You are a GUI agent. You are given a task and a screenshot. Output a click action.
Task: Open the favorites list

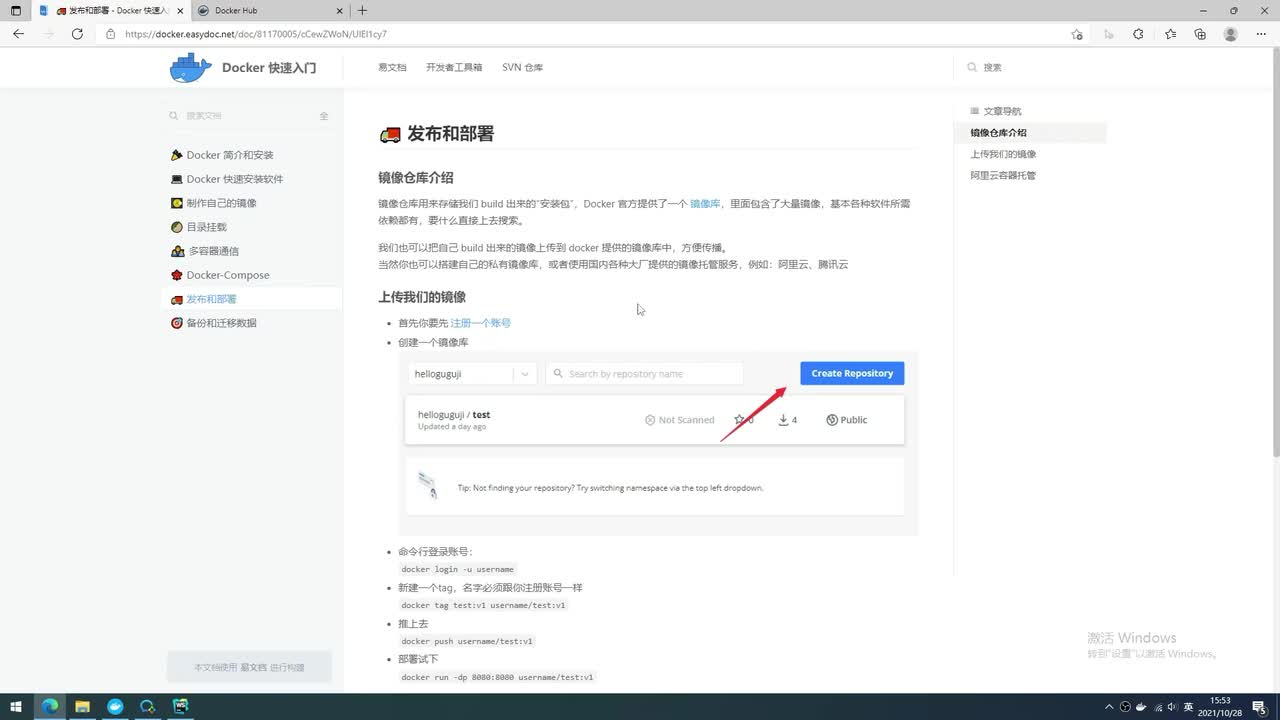[1170, 34]
